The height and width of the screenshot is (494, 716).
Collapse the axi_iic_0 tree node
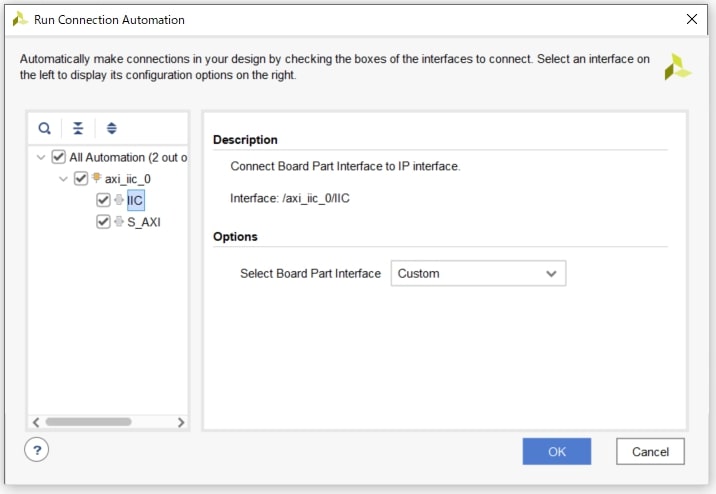click(x=64, y=179)
